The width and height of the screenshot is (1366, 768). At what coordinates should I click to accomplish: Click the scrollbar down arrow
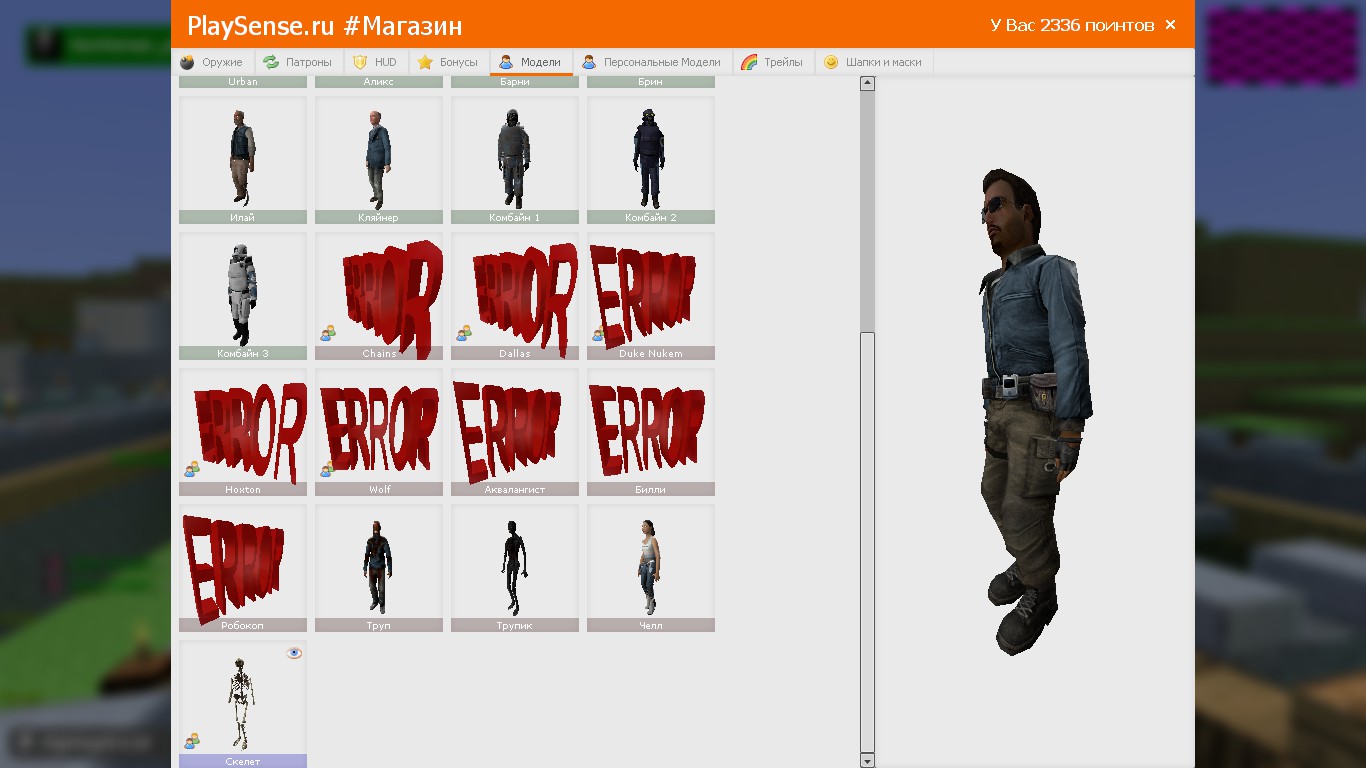(x=867, y=760)
